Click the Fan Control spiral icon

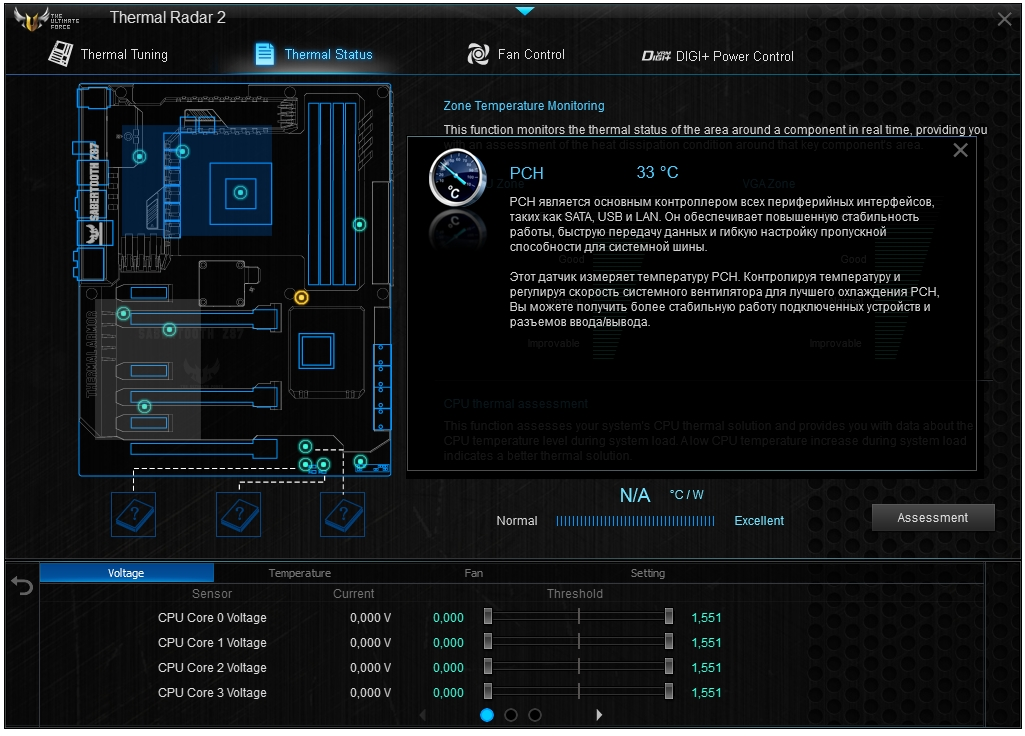coord(478,54)
